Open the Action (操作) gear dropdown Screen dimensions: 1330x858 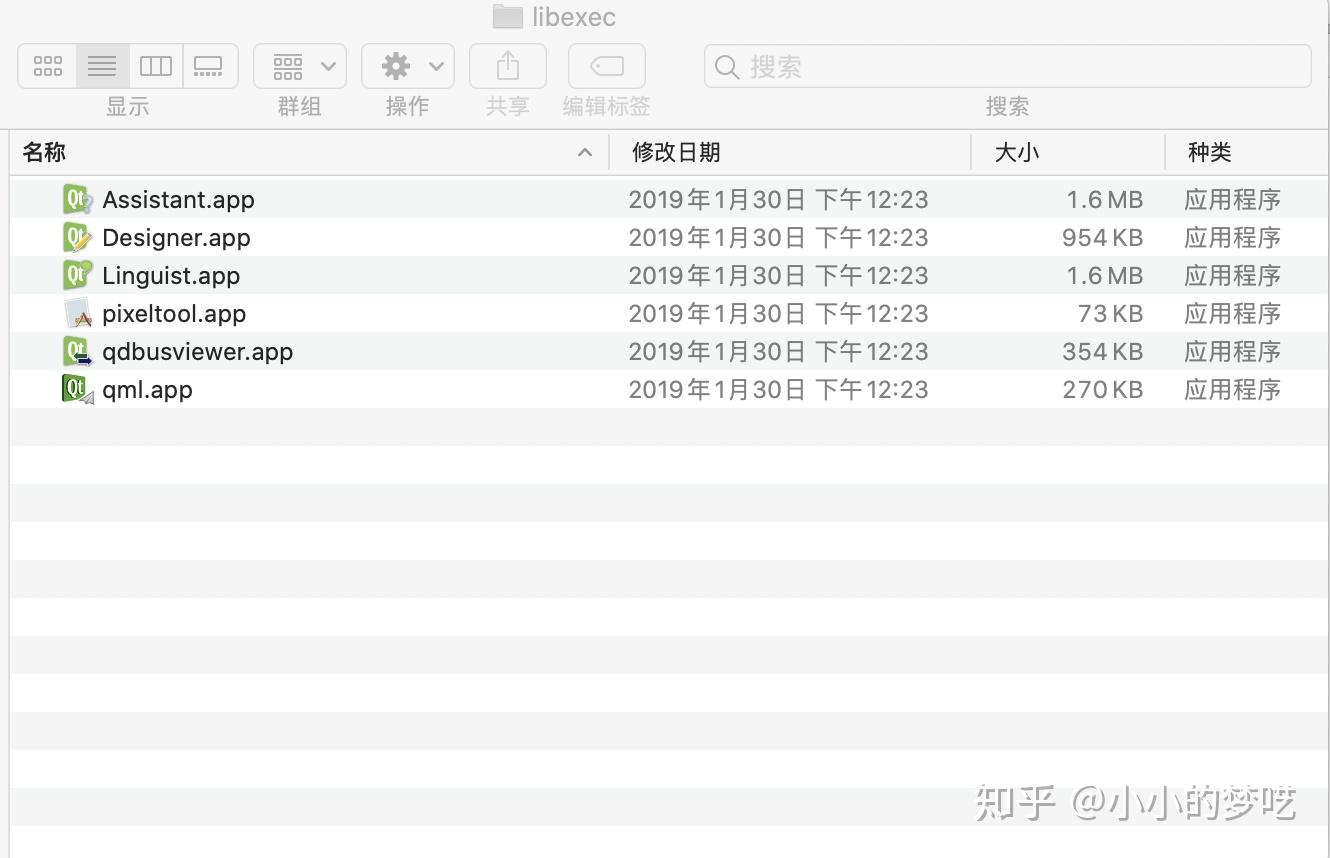[x=407, y=66]
